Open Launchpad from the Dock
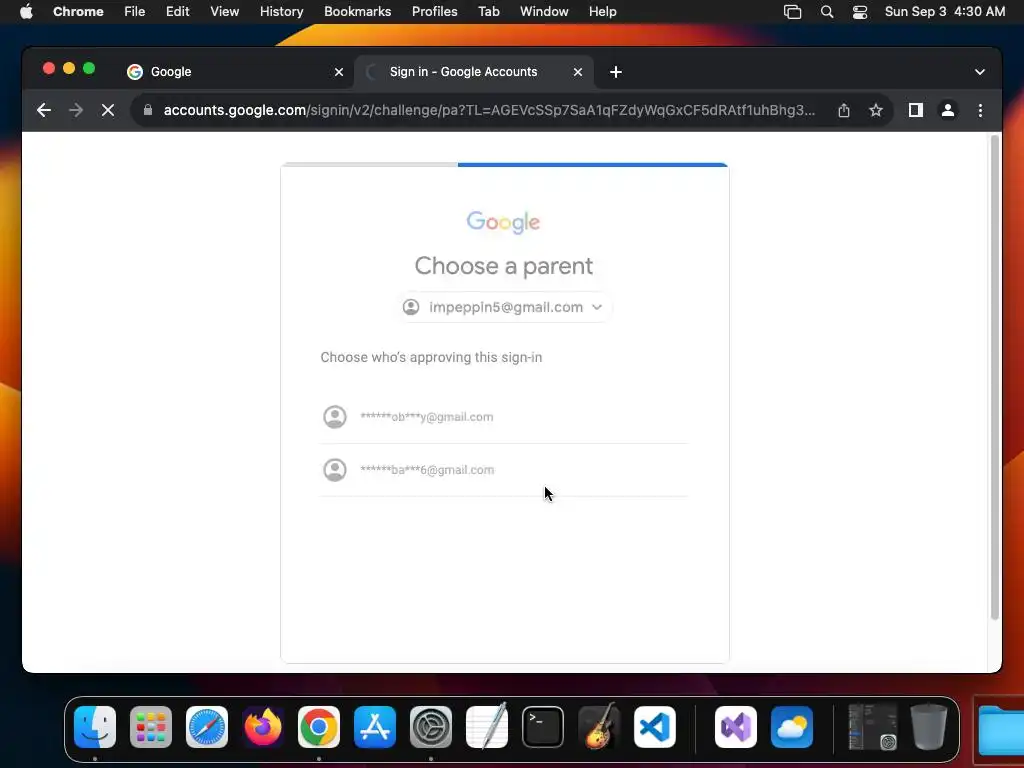This screenshot has width=1024, height=768. 151,727
